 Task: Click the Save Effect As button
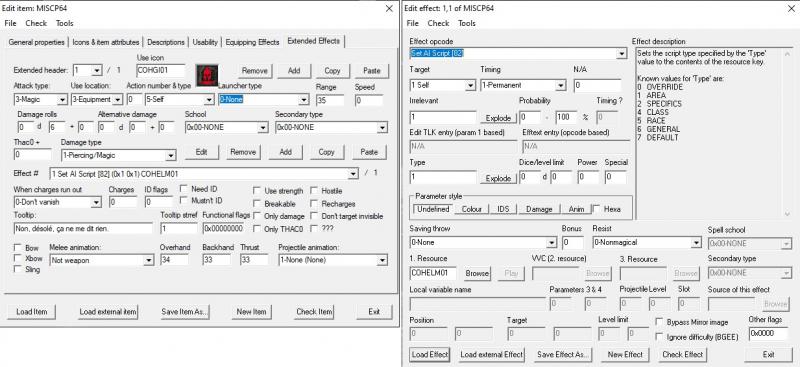[563, 354]
